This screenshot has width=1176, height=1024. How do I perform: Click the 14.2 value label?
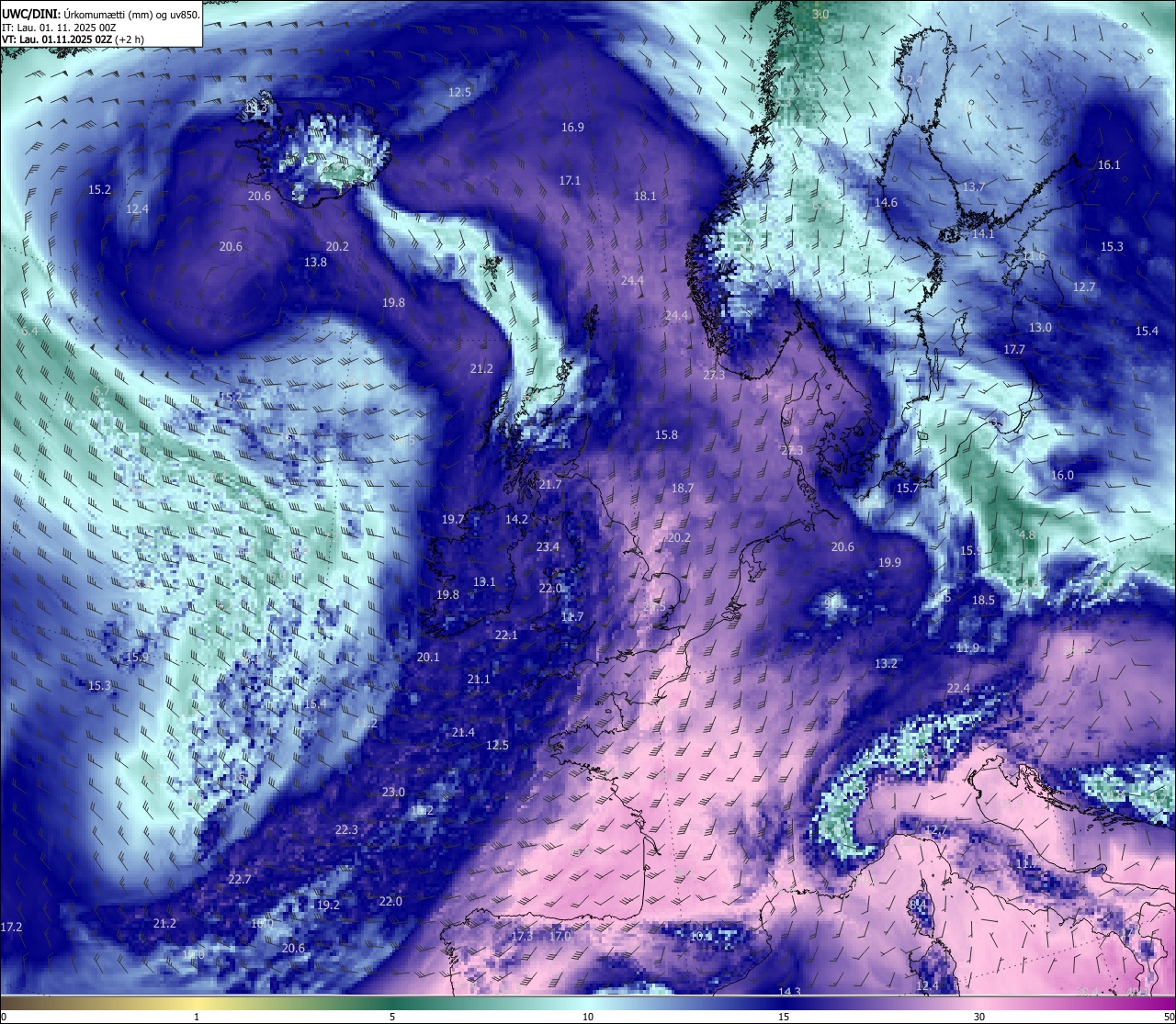516,519
